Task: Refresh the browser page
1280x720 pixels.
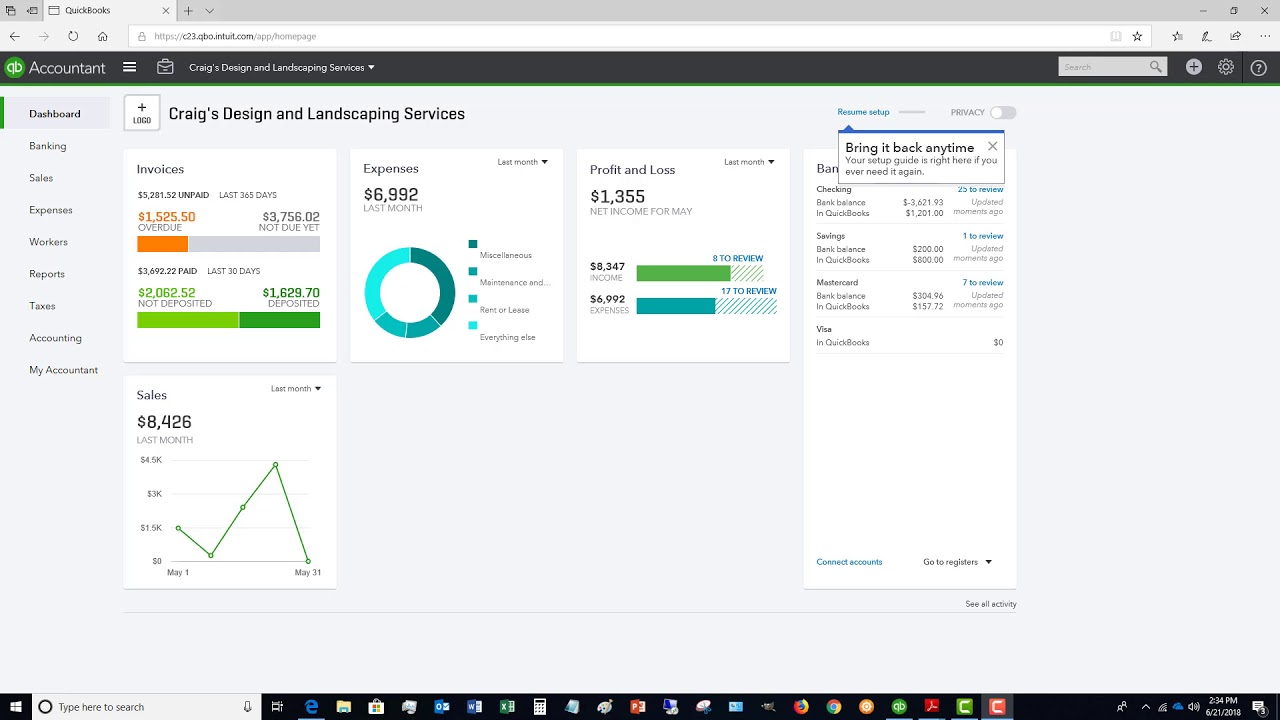Action: tap(73, 36)
